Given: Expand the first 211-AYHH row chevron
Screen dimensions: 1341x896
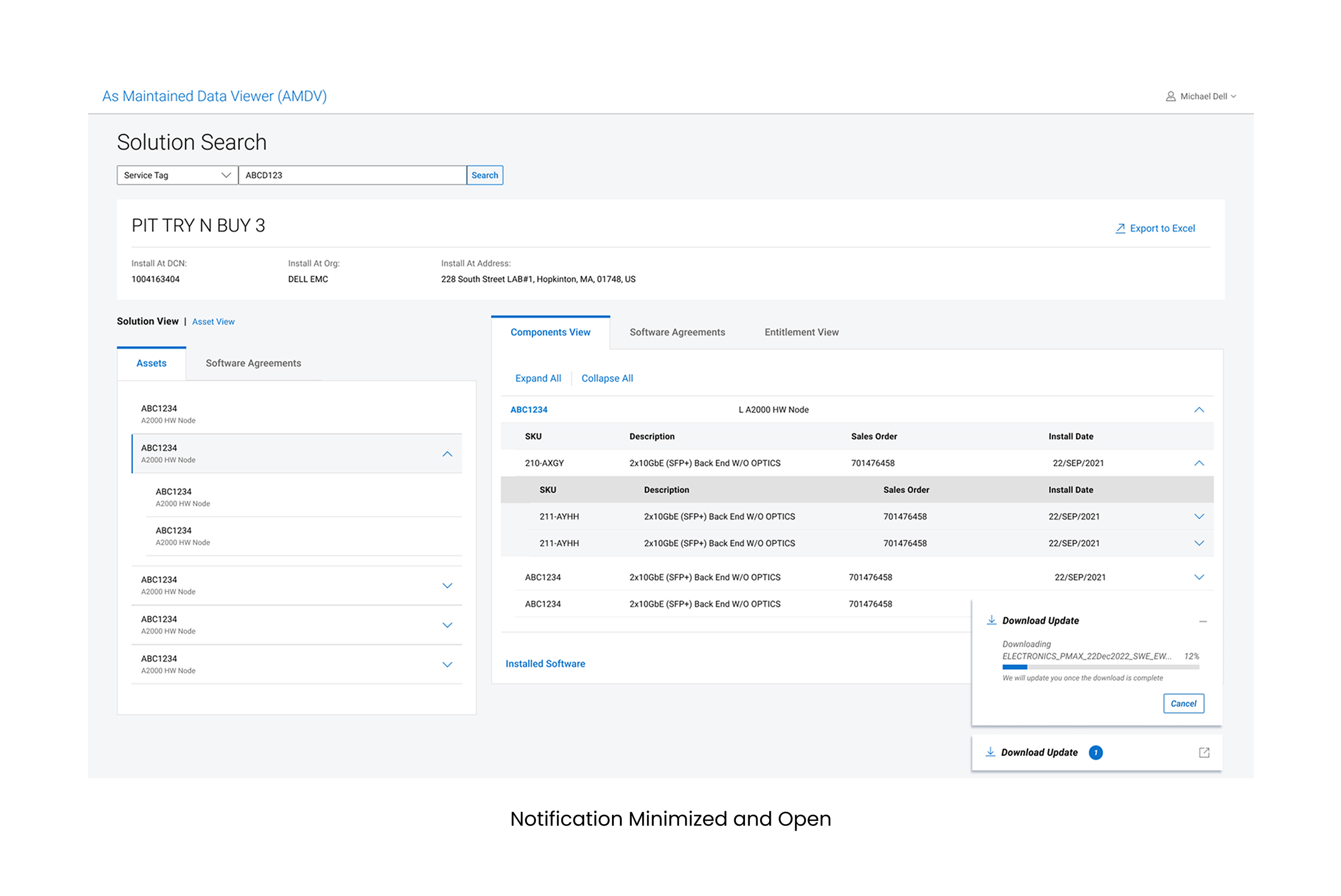Looking at the screenshot, I should coord(1199,516).
